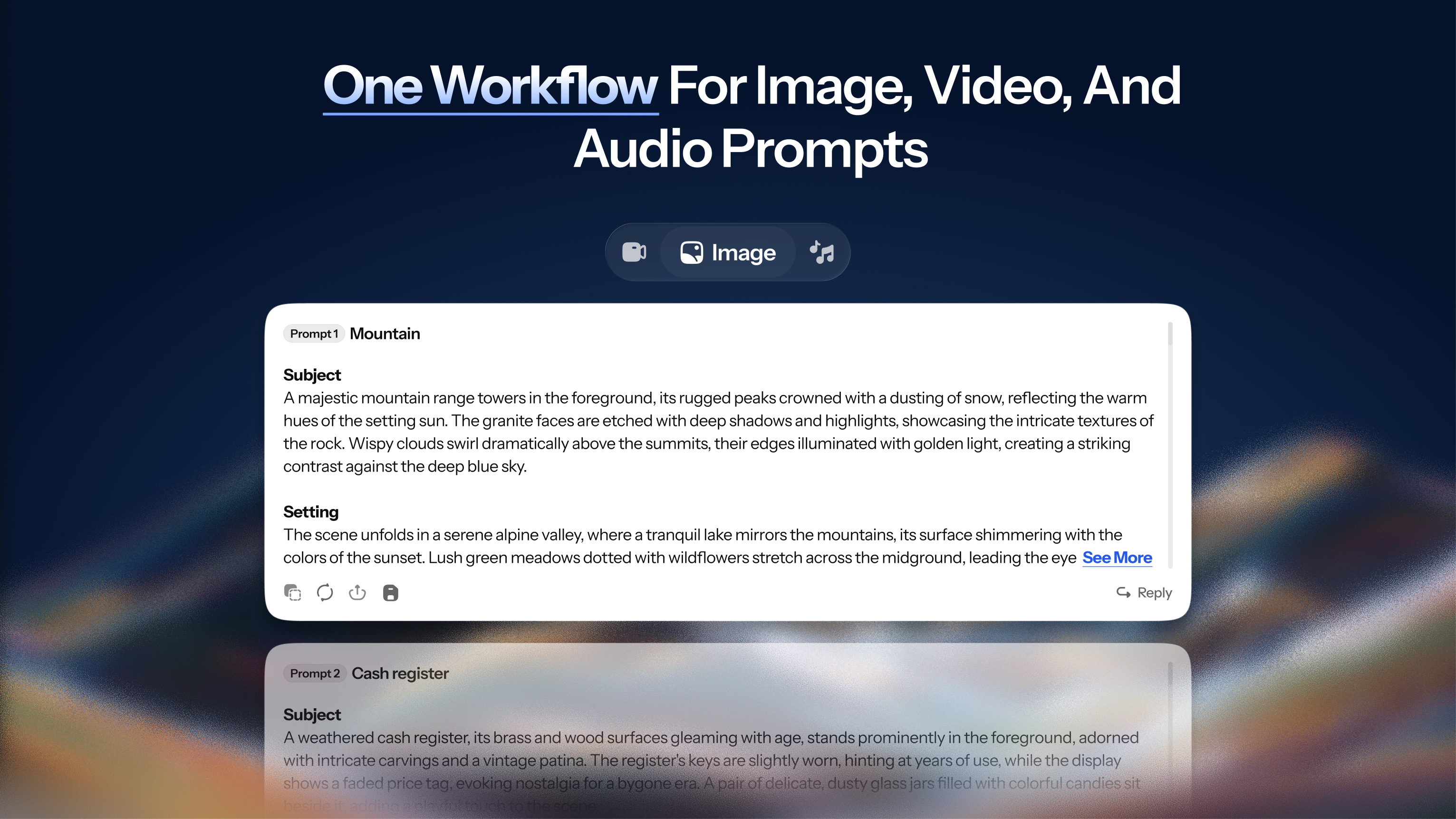Expand text with See More link
The width and height of the screenshot is (1456, 819).
pos(1117,558)
